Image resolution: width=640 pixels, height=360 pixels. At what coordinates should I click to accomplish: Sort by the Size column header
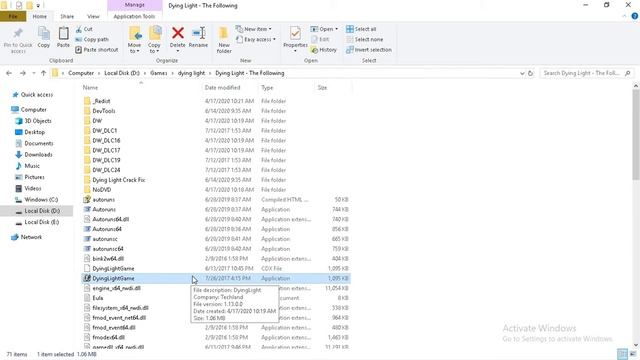coord(322,88)
